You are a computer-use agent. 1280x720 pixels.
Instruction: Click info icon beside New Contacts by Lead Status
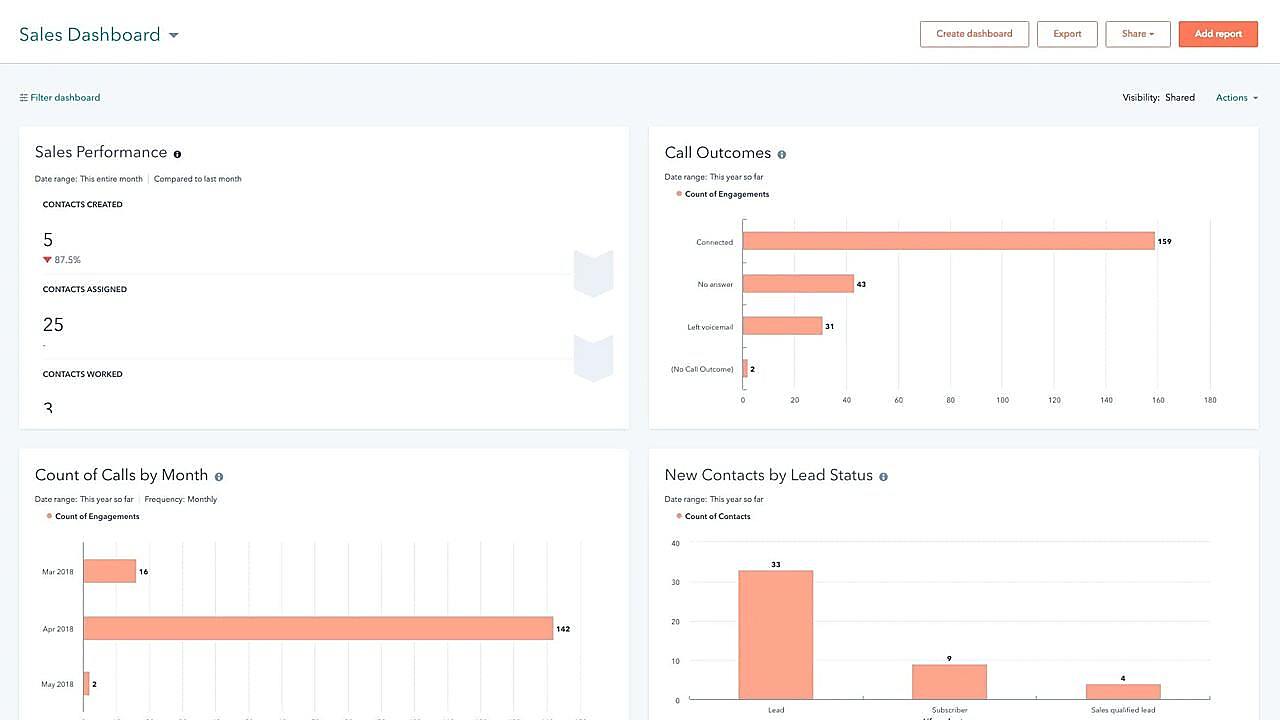tap(883, 477)
